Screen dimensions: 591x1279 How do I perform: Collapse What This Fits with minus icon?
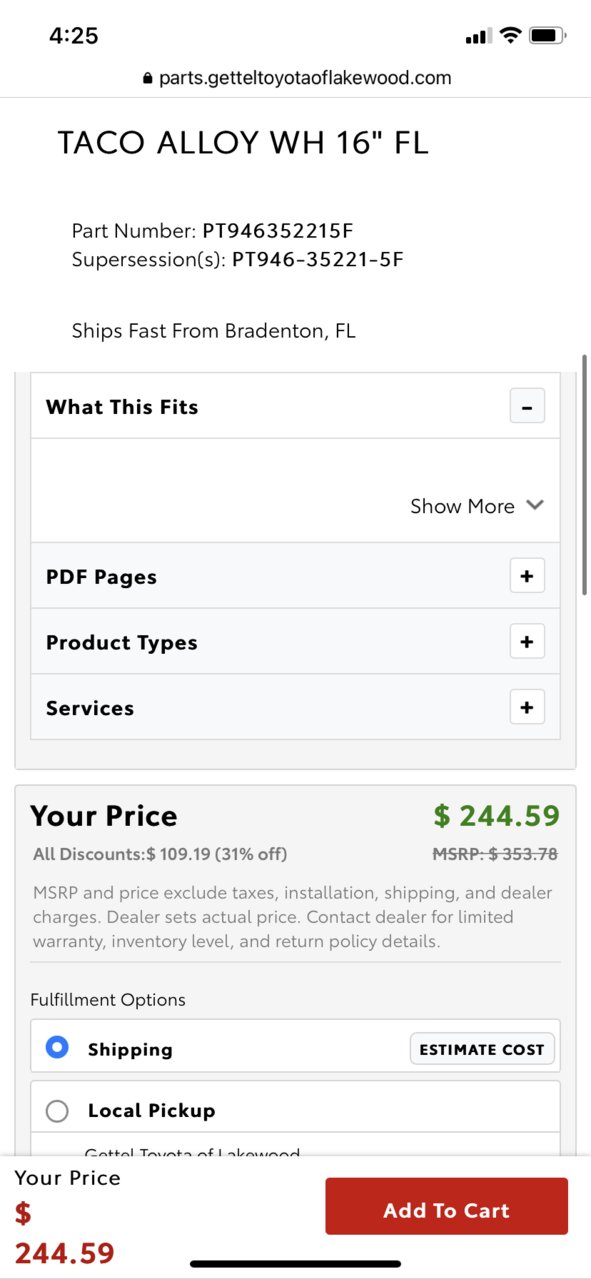(527, 407)
